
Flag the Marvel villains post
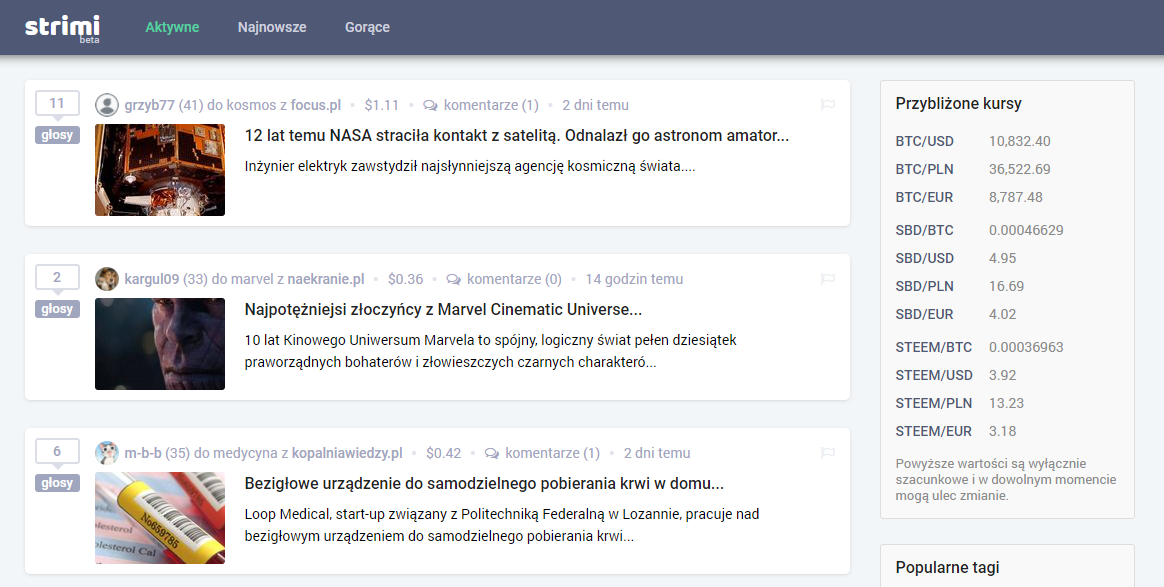point(827,279)
